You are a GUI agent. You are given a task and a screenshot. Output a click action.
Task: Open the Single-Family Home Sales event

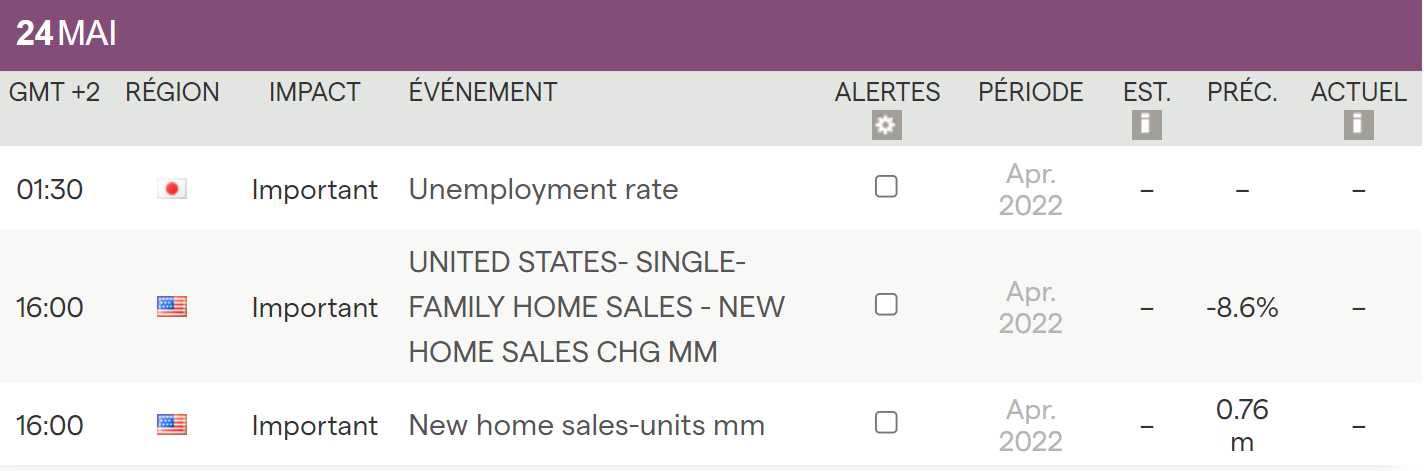pos(597,307)
